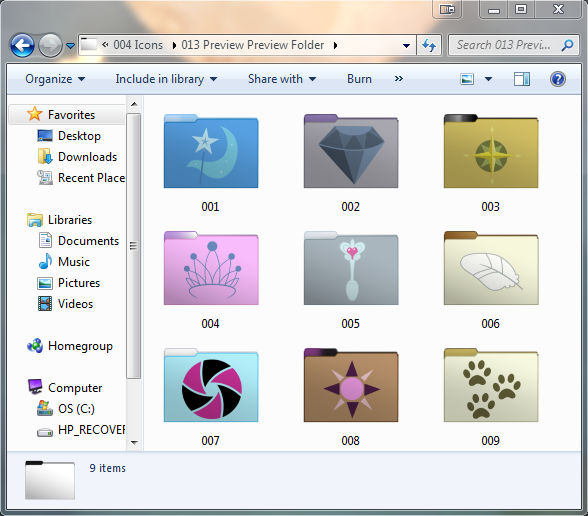Image resolution: width=588 pixels, height=516 pixels.
Task: Click the '005' folder name label
Action: [351, 324]
